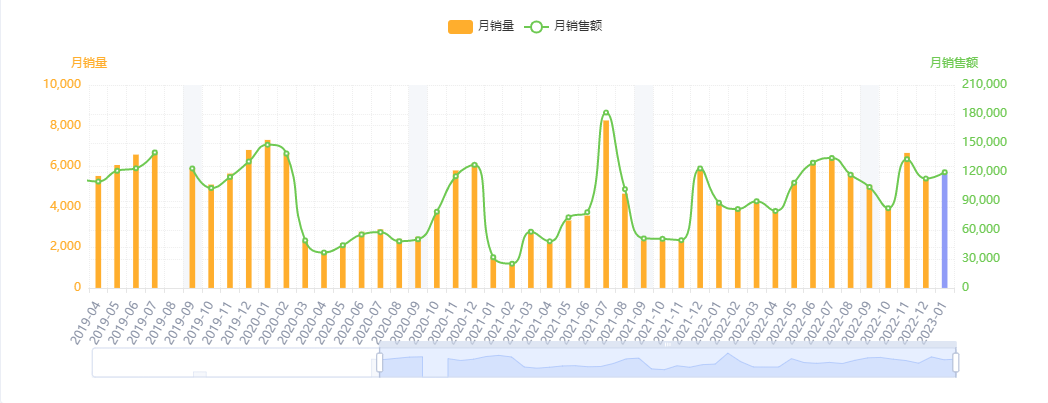Click the orange bar for 2020-04
This screenshot has height=403, width=1048.
(x=324, y=270)
